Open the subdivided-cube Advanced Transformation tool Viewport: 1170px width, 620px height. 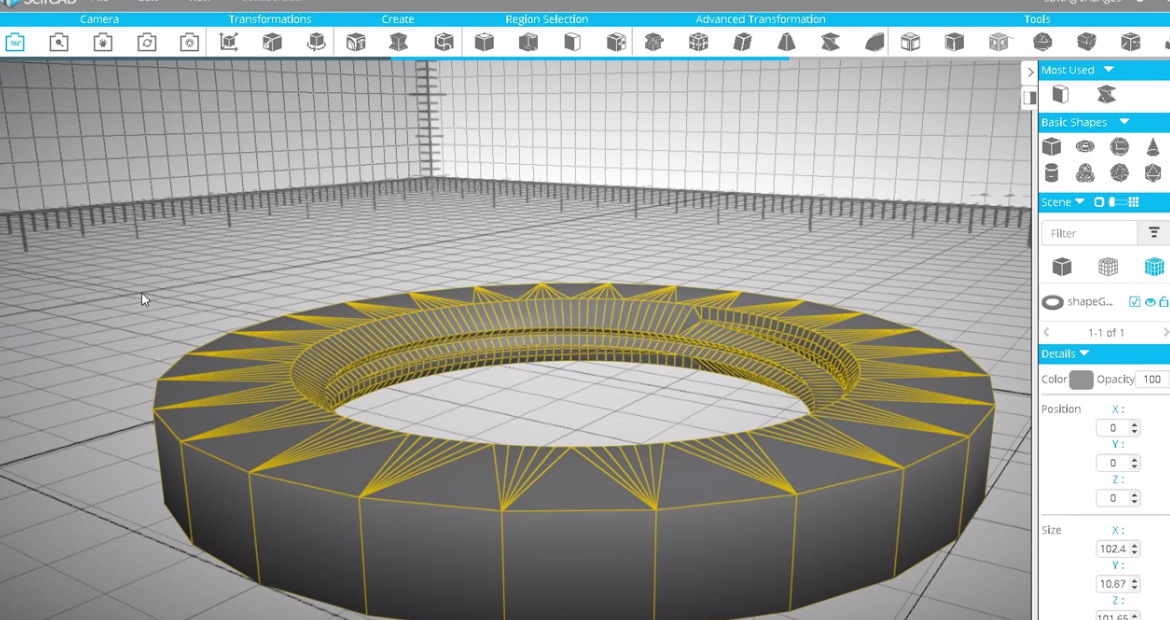[698, 43]
